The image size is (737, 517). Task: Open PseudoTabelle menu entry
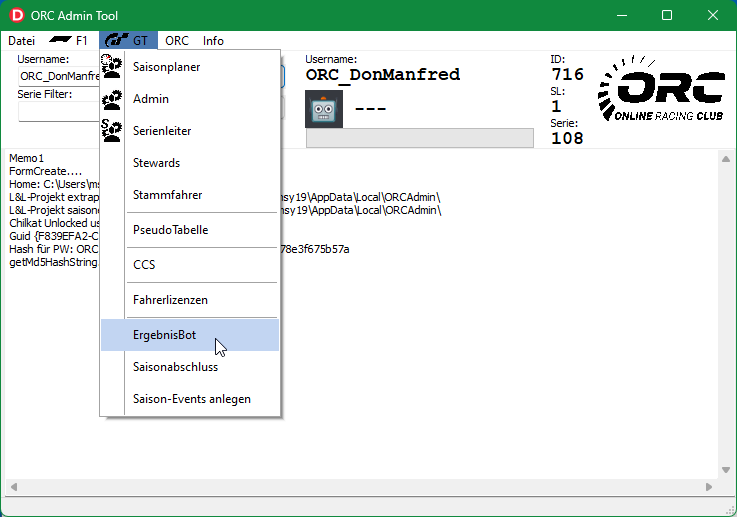[x=170, y=229]
